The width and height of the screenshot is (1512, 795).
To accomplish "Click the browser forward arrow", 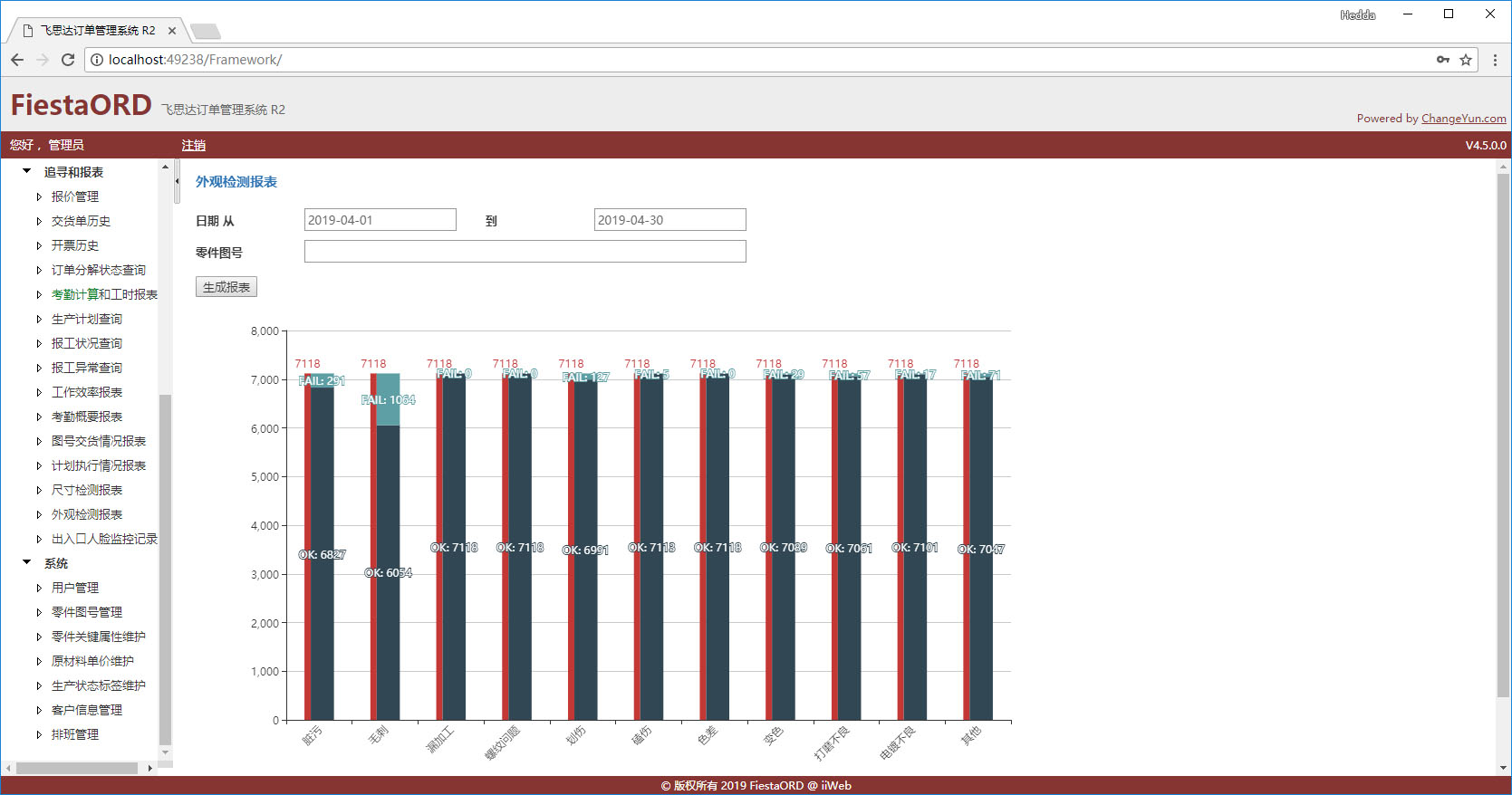I will click(x=43, y=60).
